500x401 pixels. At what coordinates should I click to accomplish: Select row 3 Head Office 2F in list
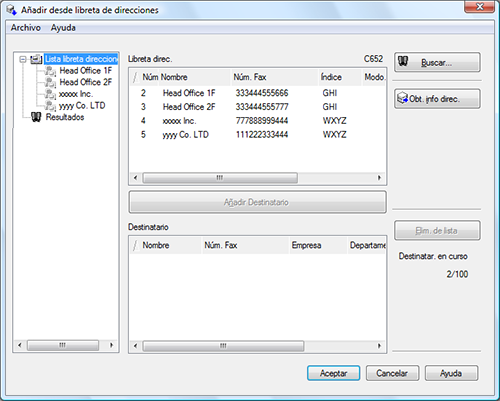pyautogui.click(x=257, y=107)
